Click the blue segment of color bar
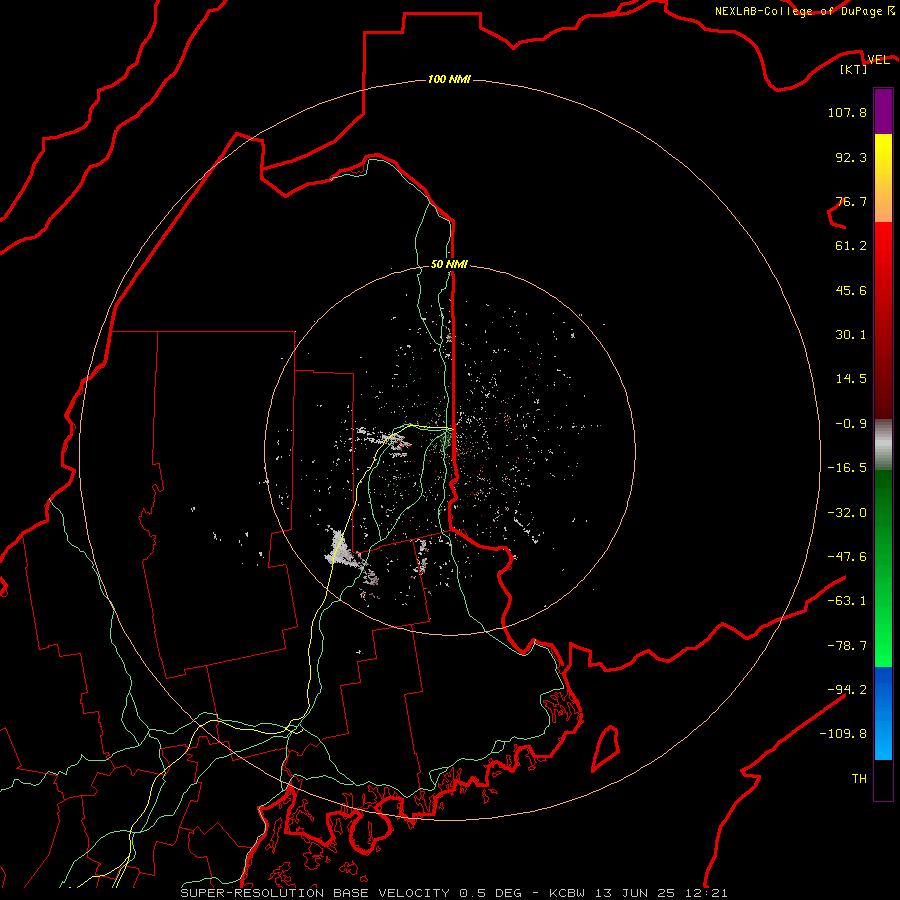 [x=883, y=713]
